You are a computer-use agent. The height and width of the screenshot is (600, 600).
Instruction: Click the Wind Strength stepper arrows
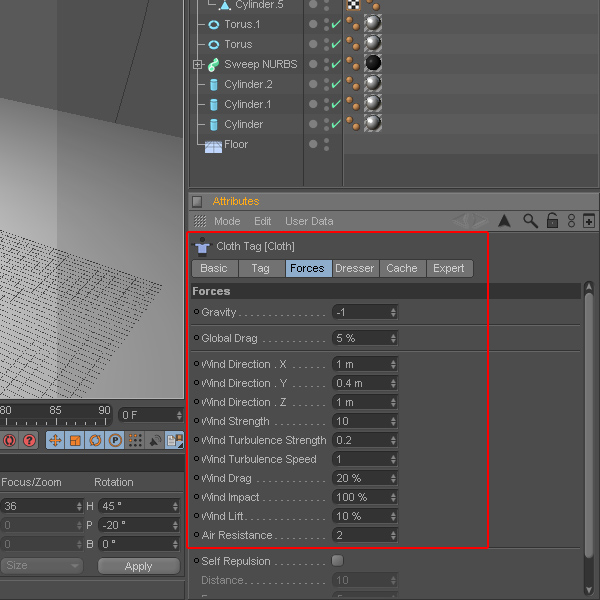[393, 421]
